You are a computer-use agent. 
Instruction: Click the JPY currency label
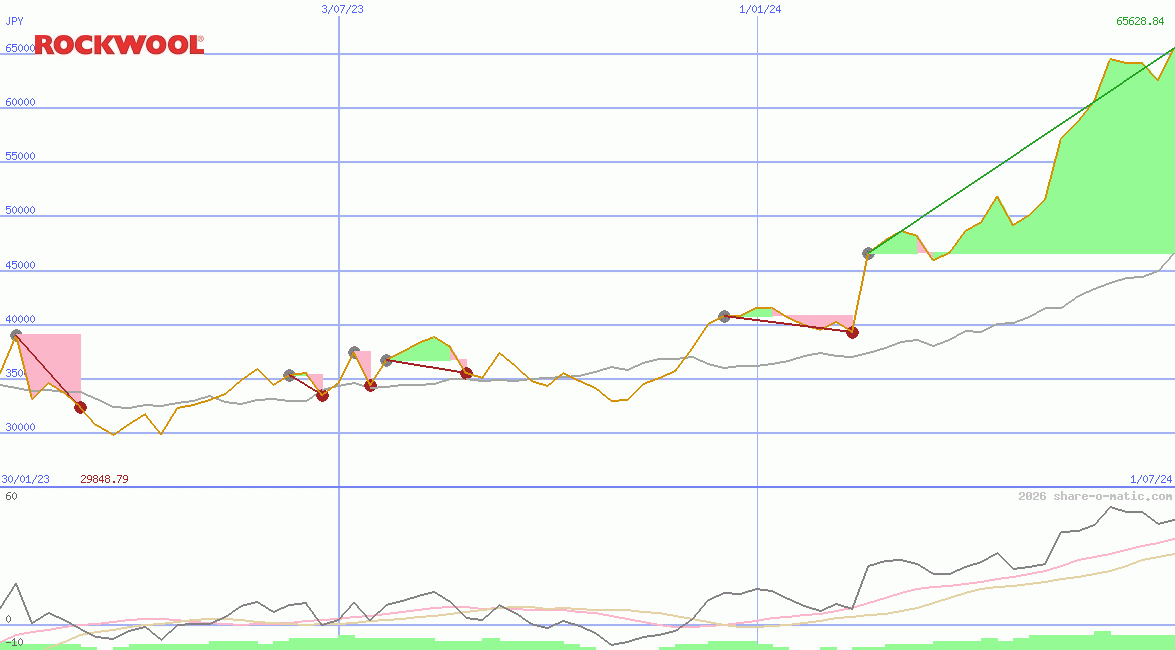click(x=14, y=21)
